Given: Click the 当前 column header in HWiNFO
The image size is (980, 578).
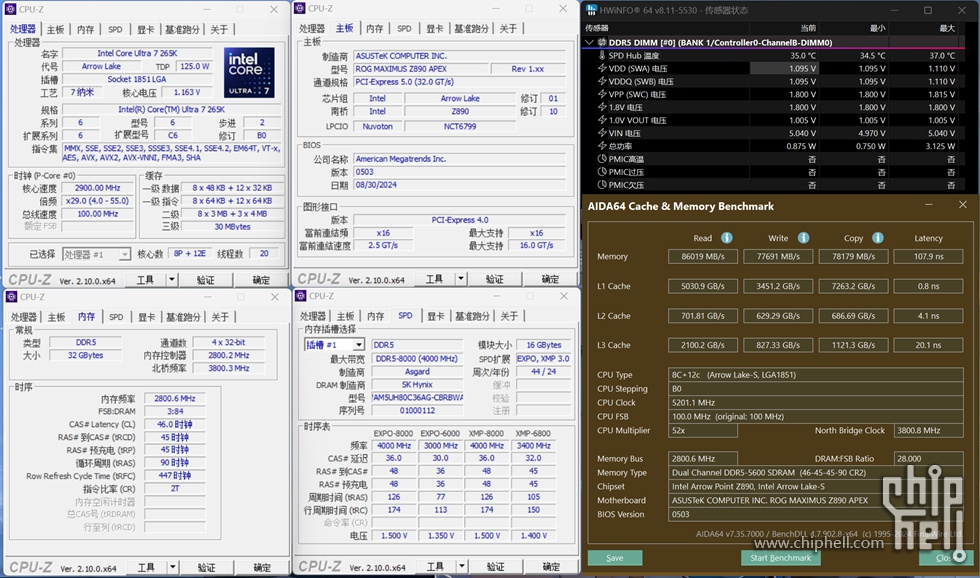Looking at the screenshot, I should 808,28.
